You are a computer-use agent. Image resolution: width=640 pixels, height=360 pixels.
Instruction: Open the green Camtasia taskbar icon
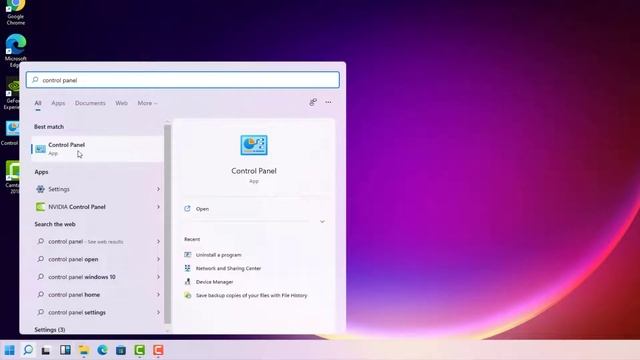[x=140, y=350]
